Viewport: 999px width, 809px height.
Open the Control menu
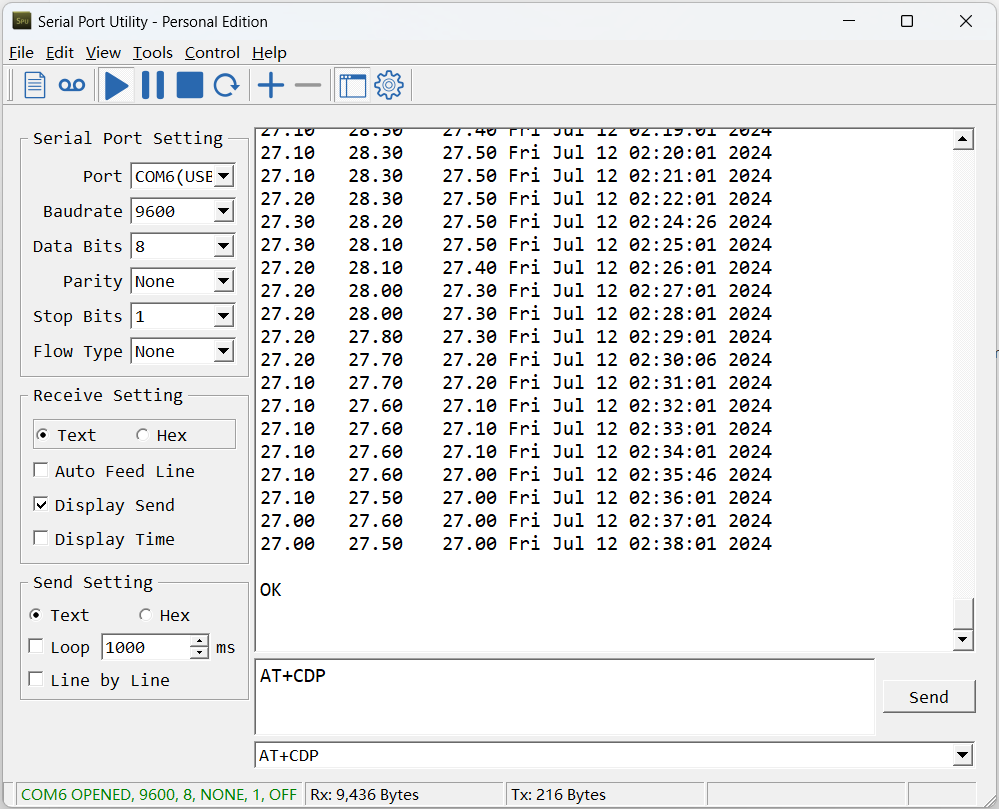pos(212,53)
